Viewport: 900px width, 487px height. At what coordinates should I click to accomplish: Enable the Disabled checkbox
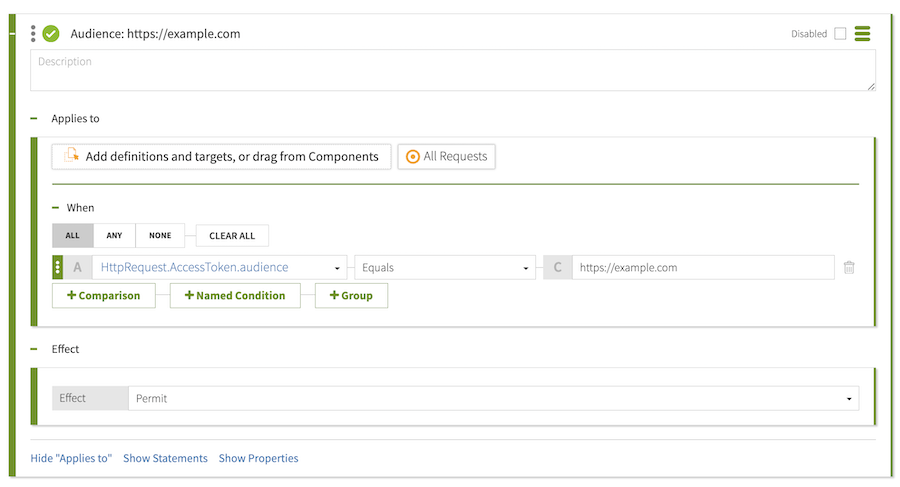tap(840, 34)
